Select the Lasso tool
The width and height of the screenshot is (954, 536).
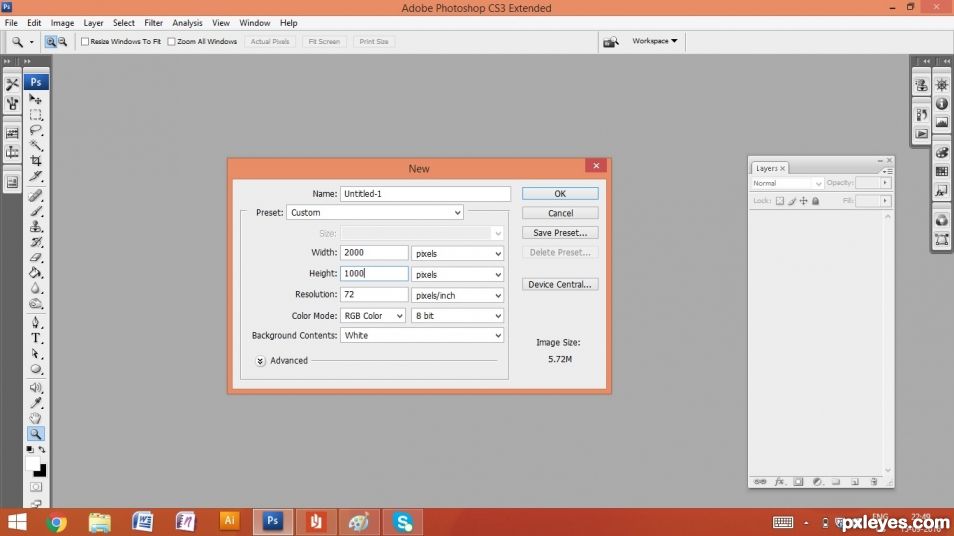click(x=35, y=130)
